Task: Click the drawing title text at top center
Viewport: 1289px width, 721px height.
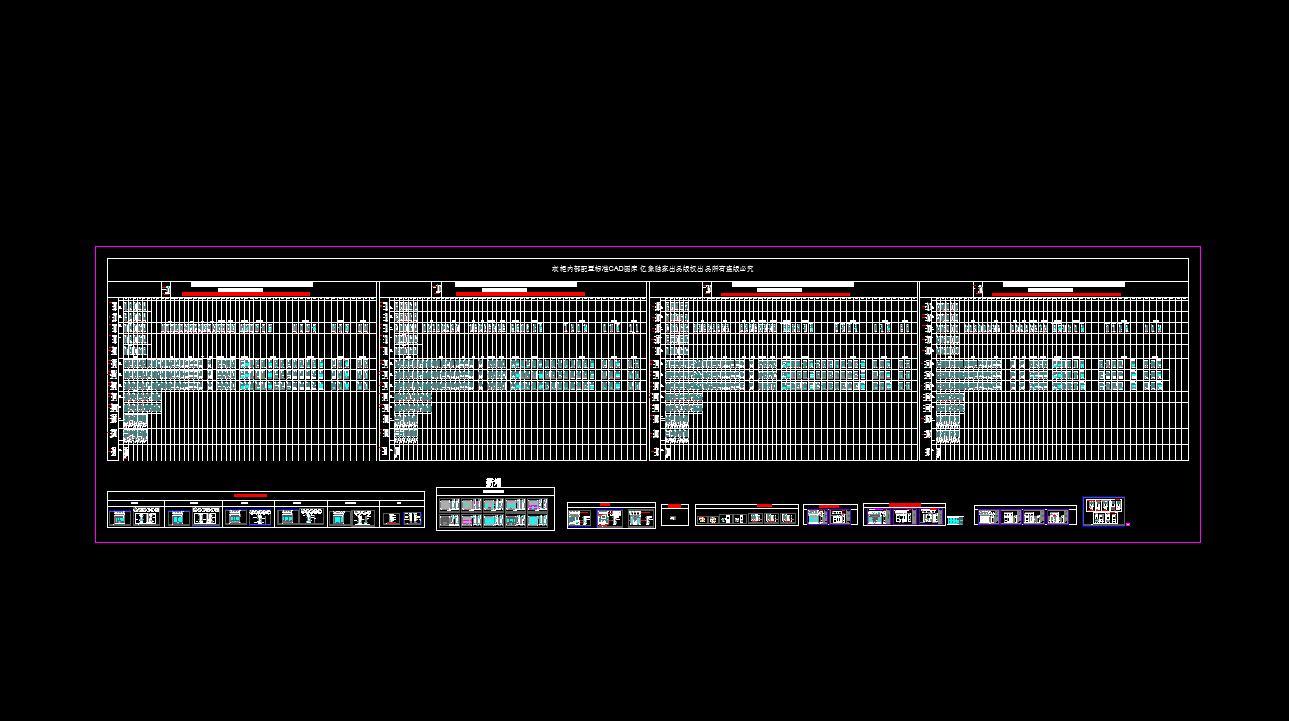Action: point(652,269)
